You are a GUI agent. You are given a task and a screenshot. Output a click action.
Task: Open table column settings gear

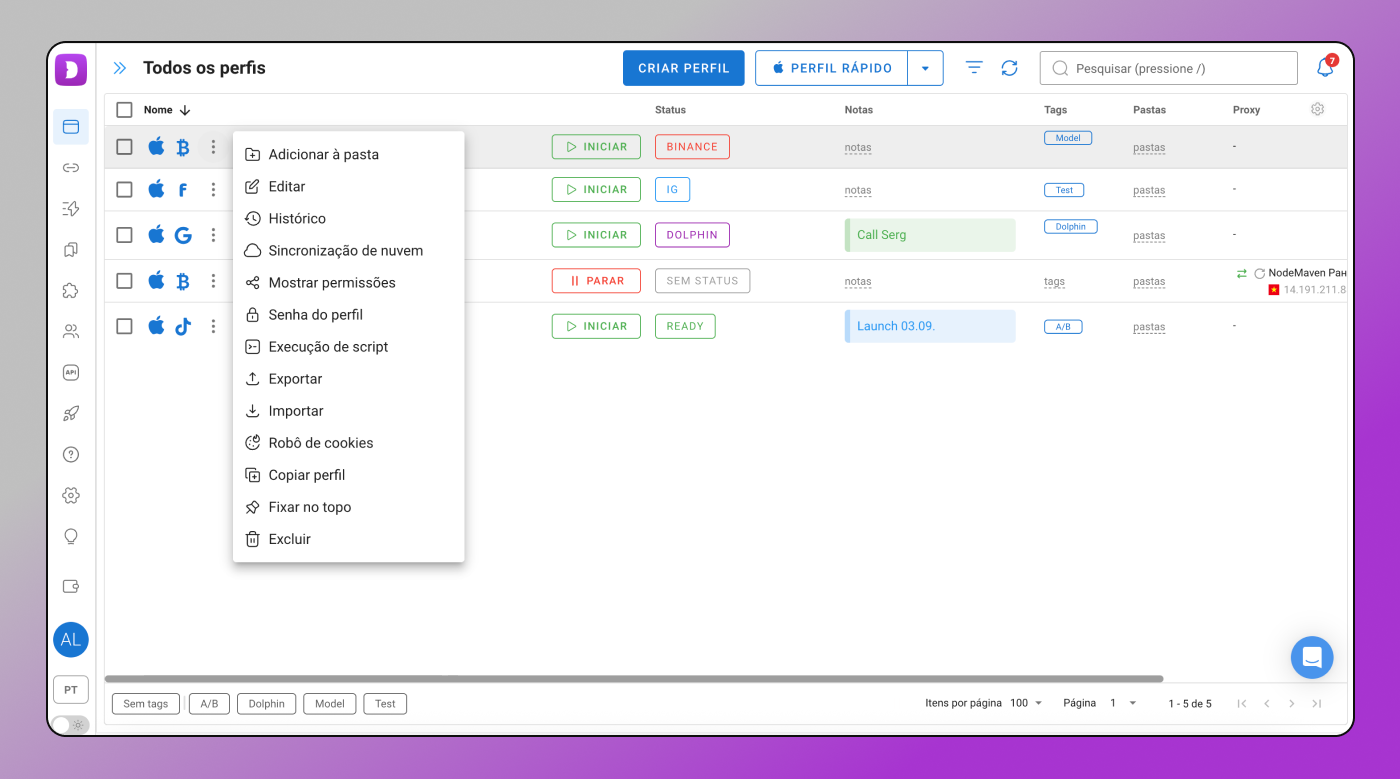[x=1318, y=109]
